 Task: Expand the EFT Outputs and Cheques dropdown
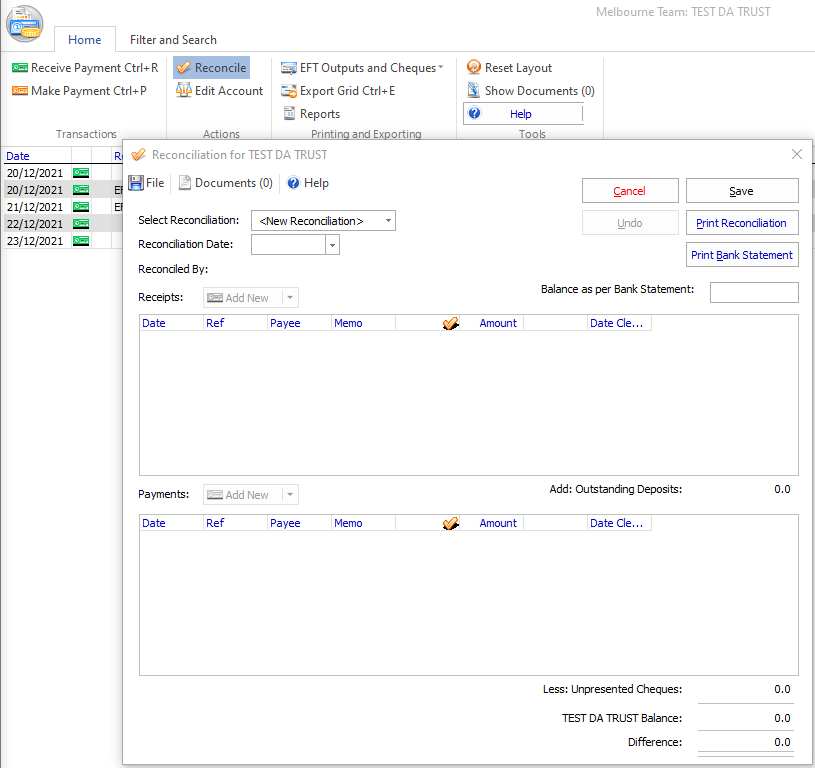click(x=440, y=68)
